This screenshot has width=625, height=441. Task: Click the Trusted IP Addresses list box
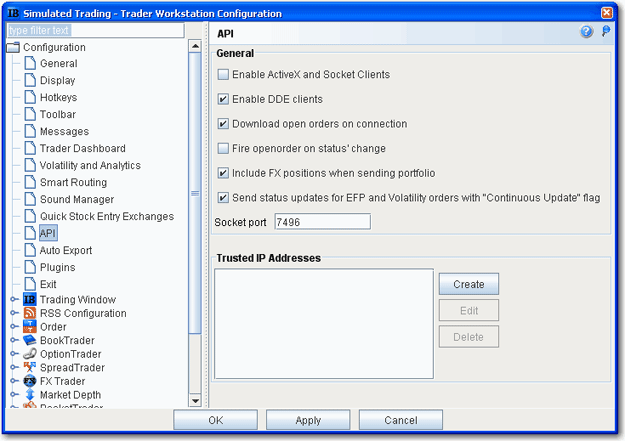324,323
